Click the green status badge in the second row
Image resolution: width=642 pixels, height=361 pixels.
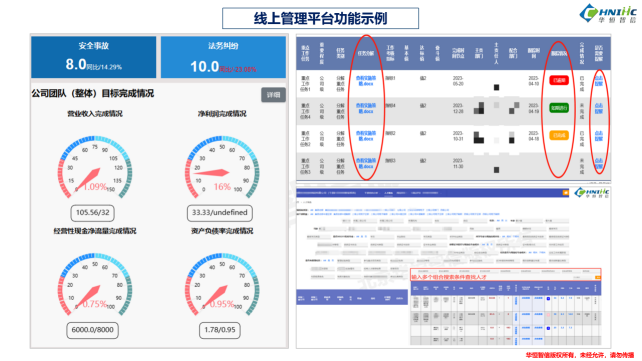coord(559,108)
